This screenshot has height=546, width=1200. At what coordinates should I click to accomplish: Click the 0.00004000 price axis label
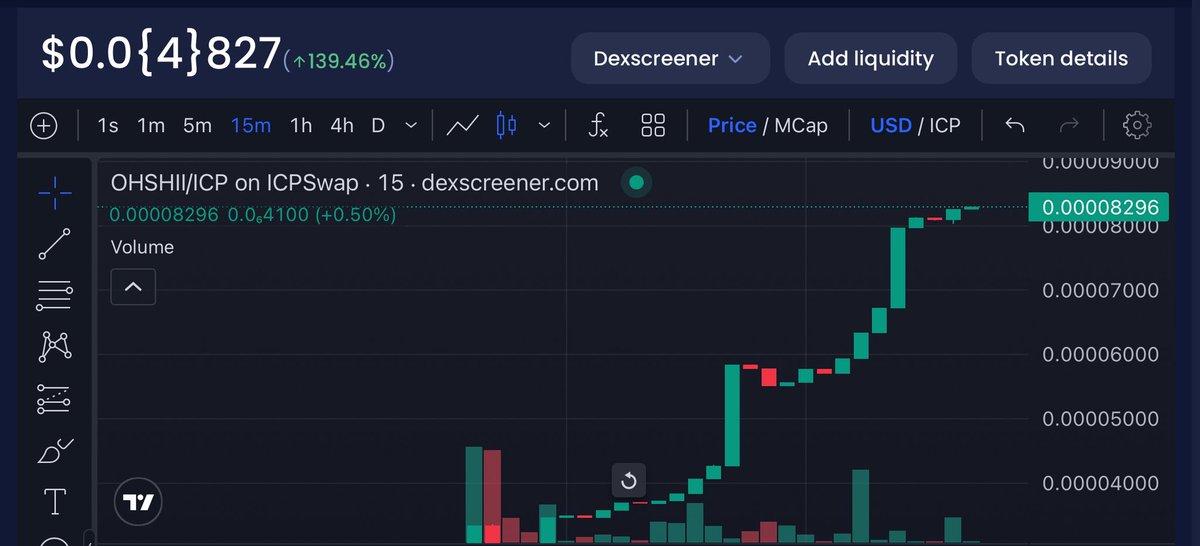coord(1100,483)
